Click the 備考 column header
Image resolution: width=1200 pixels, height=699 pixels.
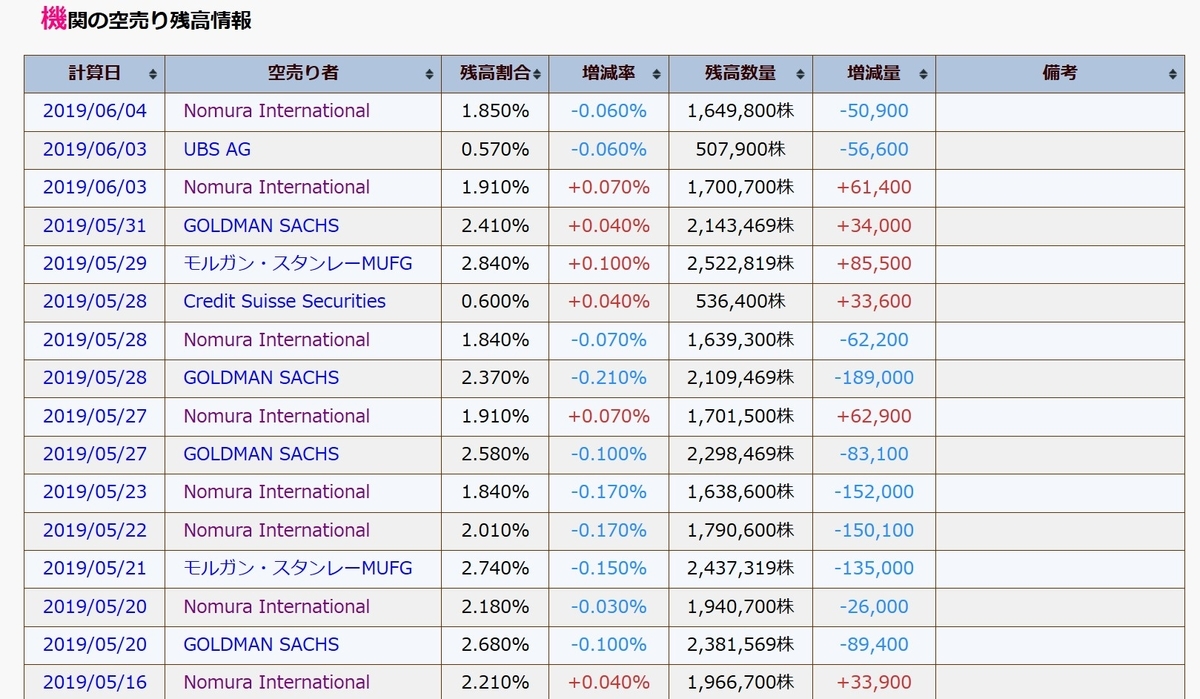pos(1060,74)
